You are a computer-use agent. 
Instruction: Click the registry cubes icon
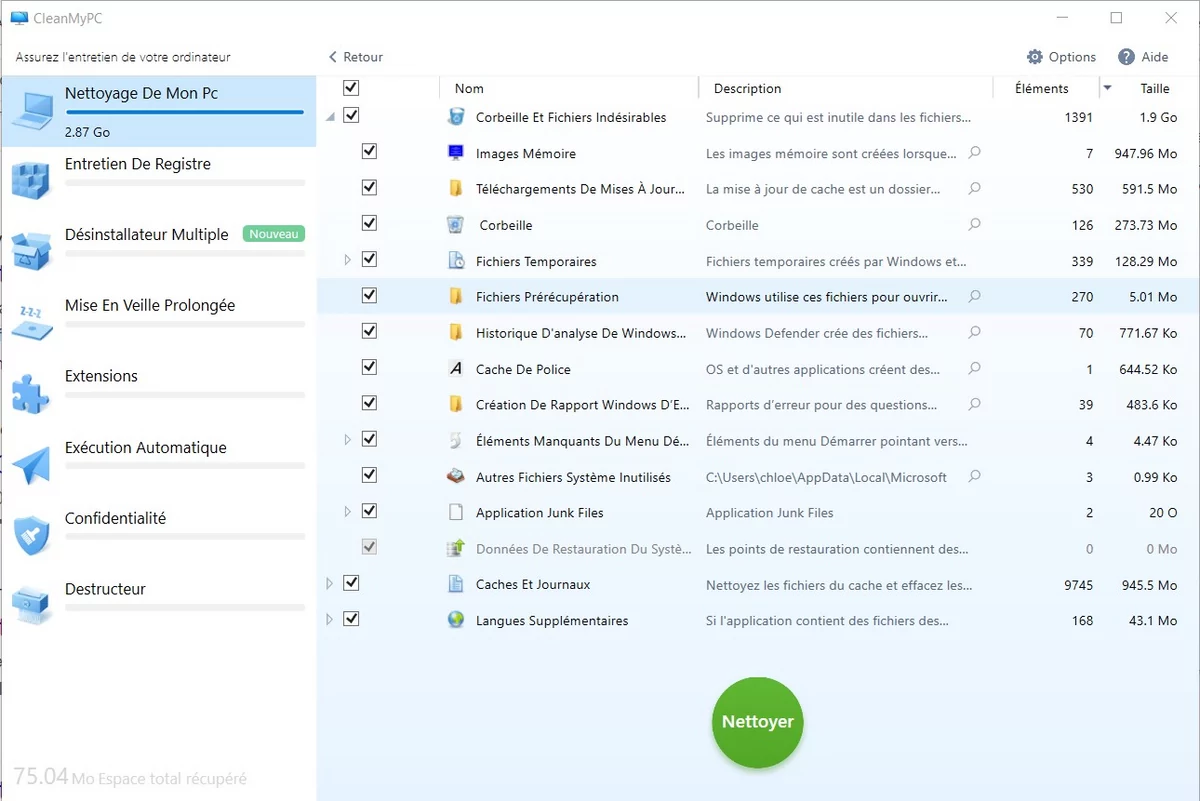(x=31, y=179)
